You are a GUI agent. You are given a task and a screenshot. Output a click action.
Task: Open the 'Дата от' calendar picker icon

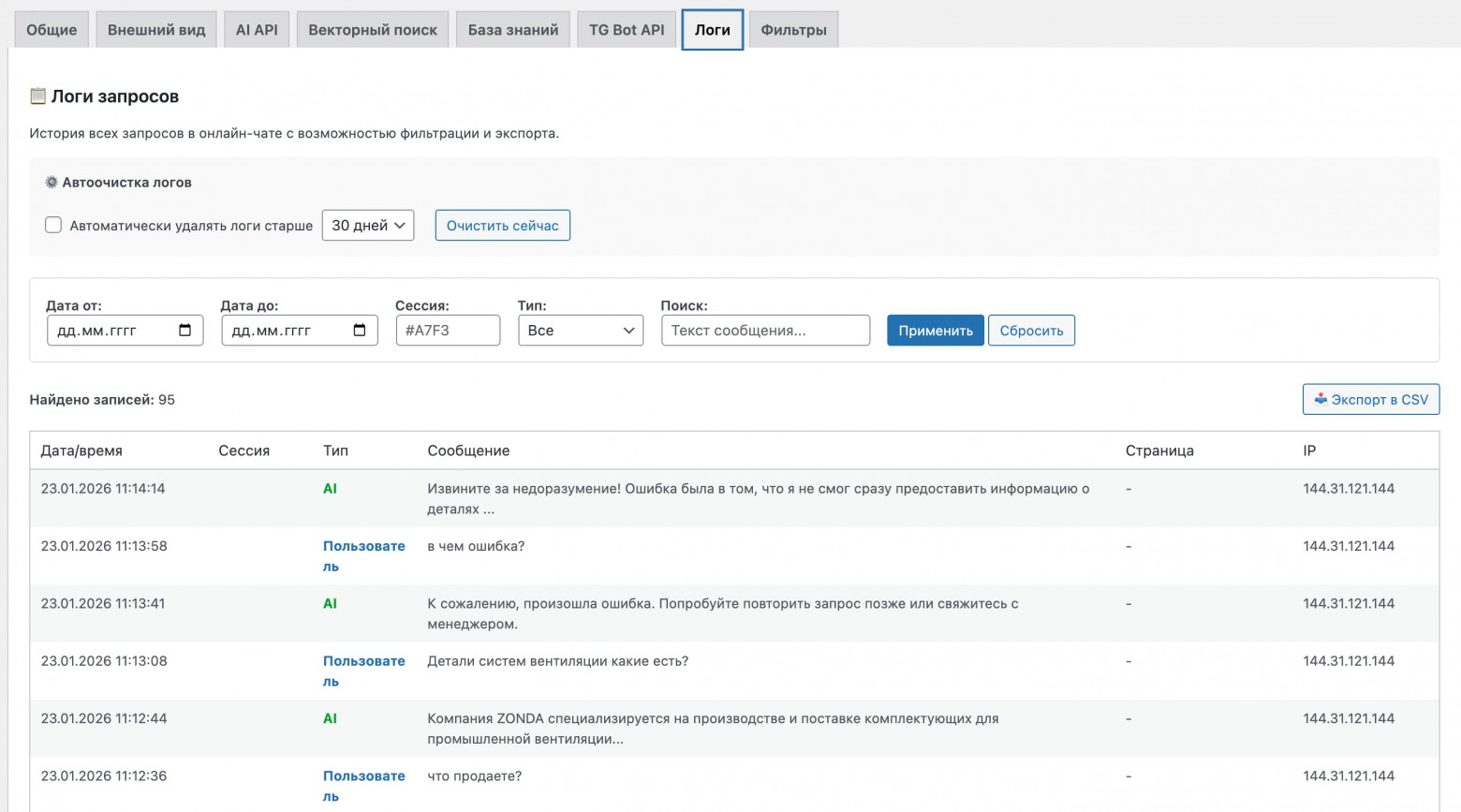coord(184,331)
